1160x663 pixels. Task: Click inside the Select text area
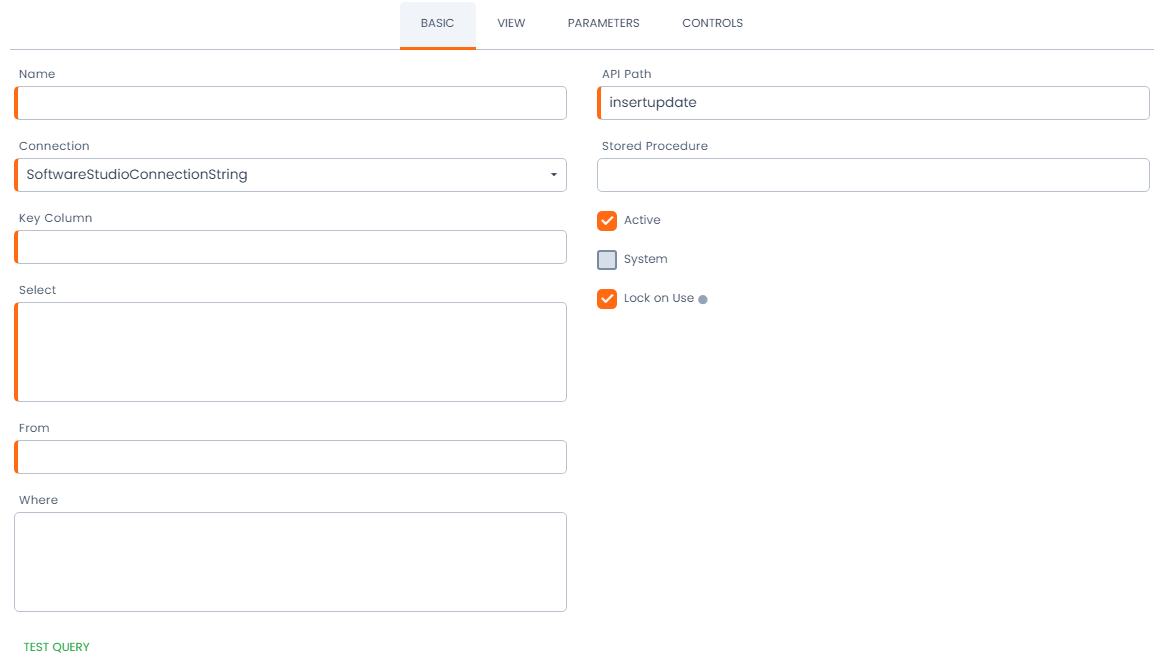pyautogui.click(x=291, y=352)
